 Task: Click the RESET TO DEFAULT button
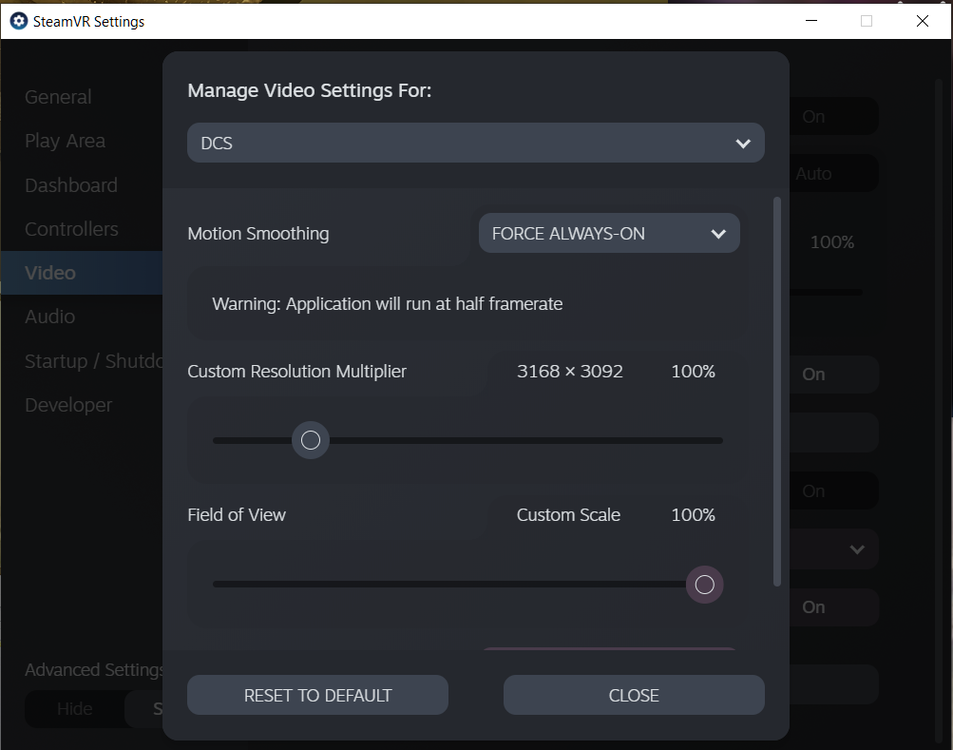pyautogui.click(x=317, y=694)
